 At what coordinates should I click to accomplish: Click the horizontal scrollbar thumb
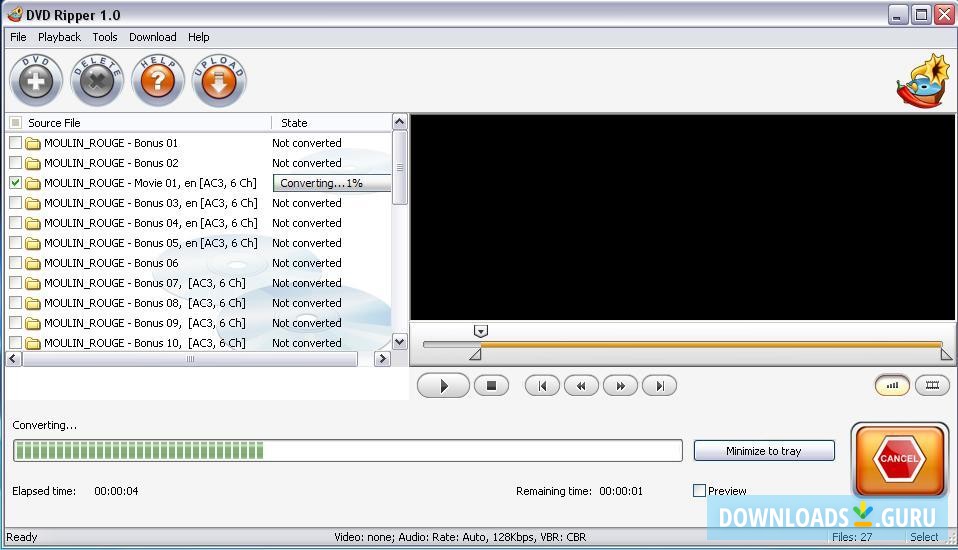tap(190, 359)
